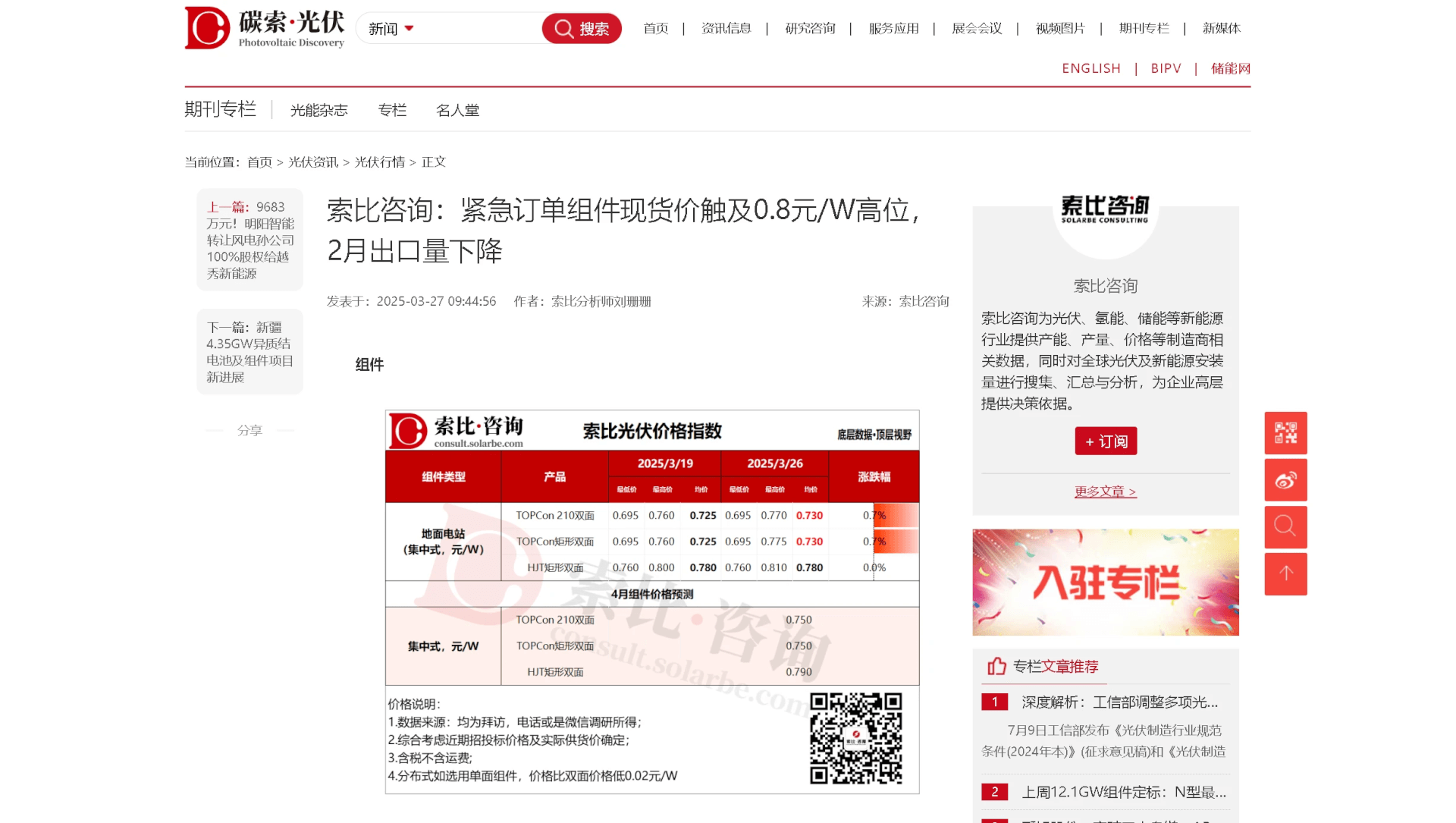Click the 组件 section heading
This screenshot has height=823, width=1456.
[x=369, y=365]
